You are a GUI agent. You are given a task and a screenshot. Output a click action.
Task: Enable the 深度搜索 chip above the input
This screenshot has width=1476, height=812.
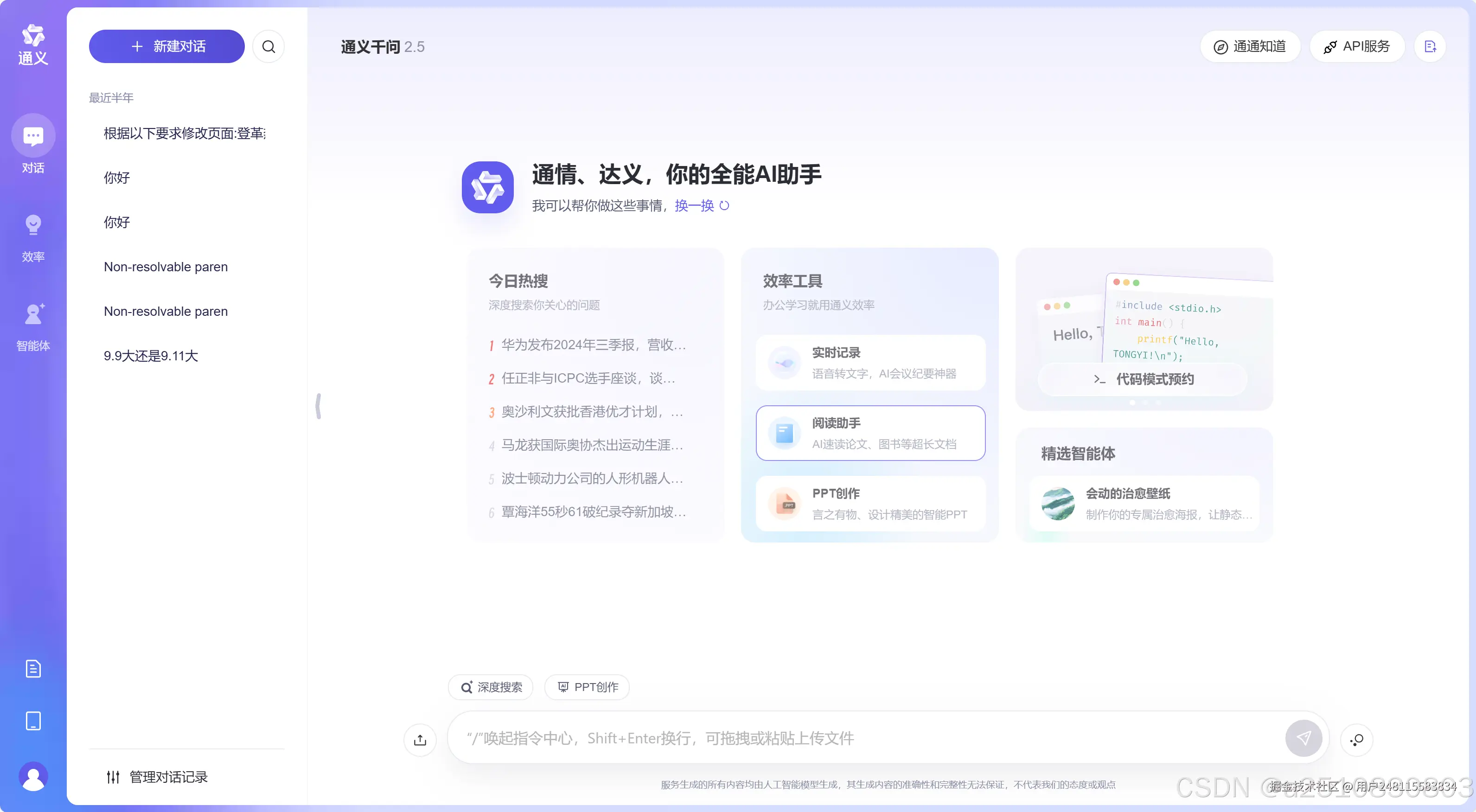(490, 687)
